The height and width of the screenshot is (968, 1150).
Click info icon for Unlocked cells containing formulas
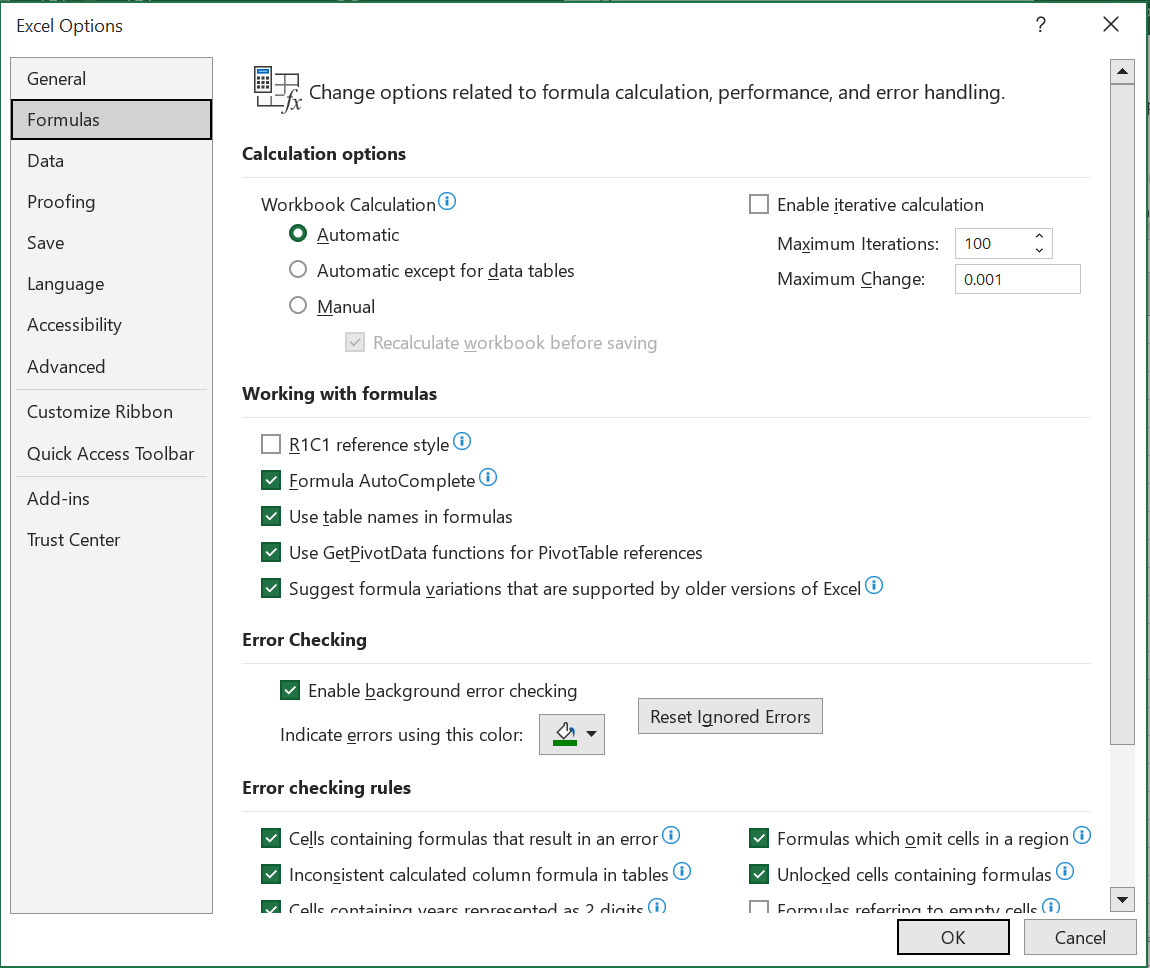tap(1065, 872)
